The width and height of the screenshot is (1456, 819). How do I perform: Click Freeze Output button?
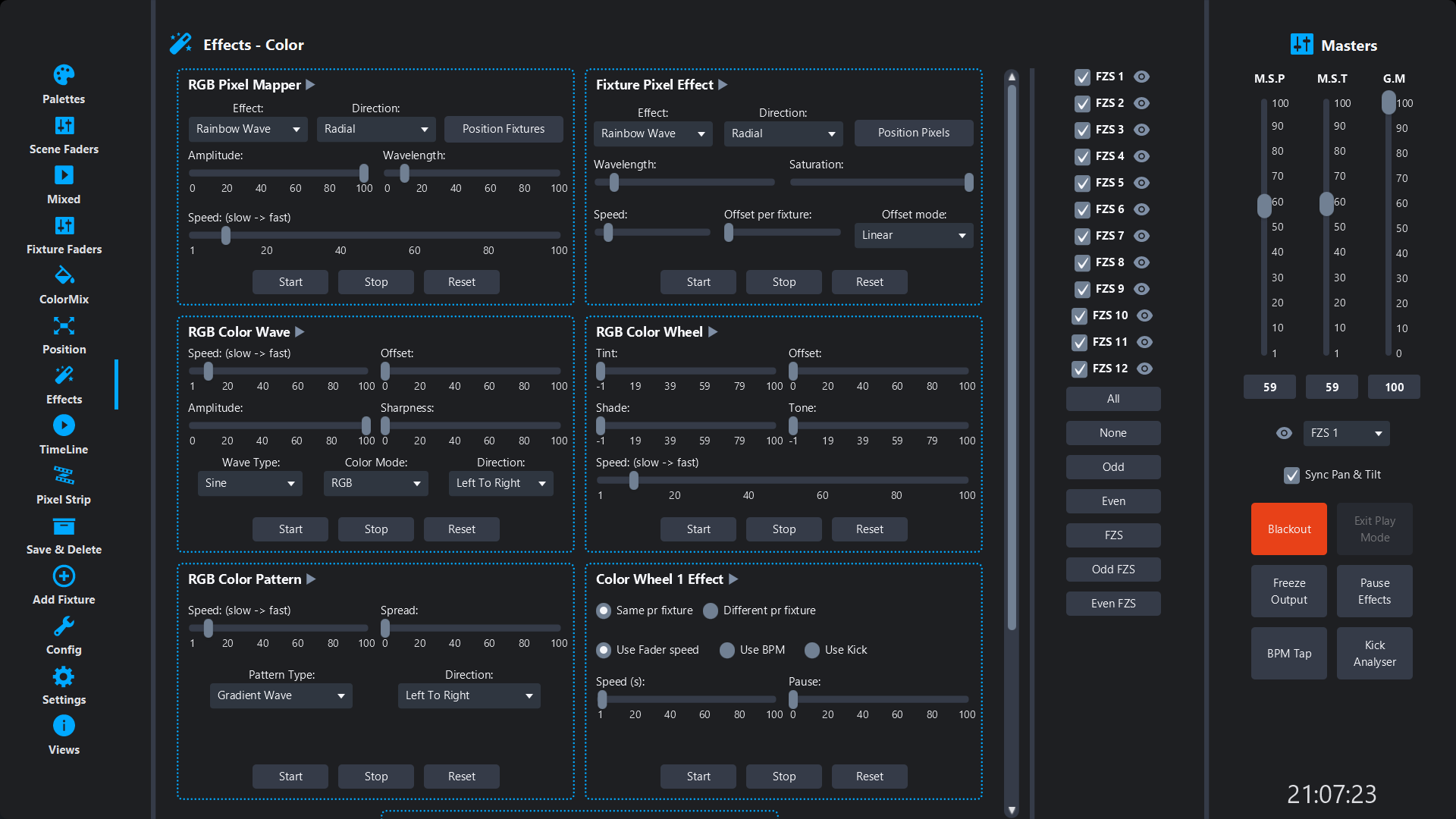(1289, 591)
